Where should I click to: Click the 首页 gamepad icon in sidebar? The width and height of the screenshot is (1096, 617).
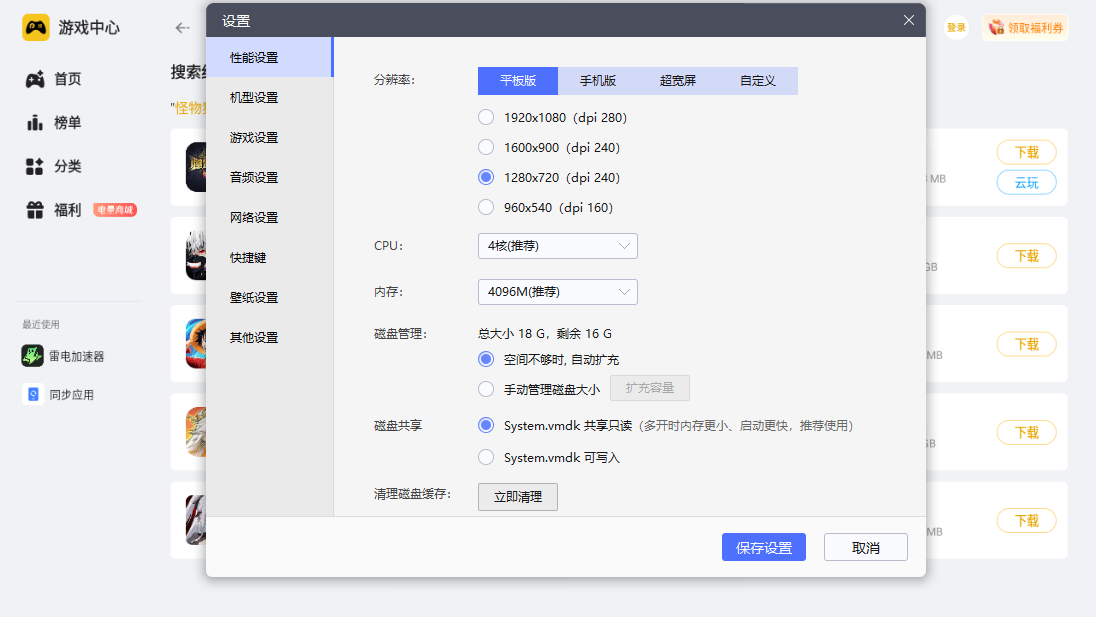pos(35,79)
